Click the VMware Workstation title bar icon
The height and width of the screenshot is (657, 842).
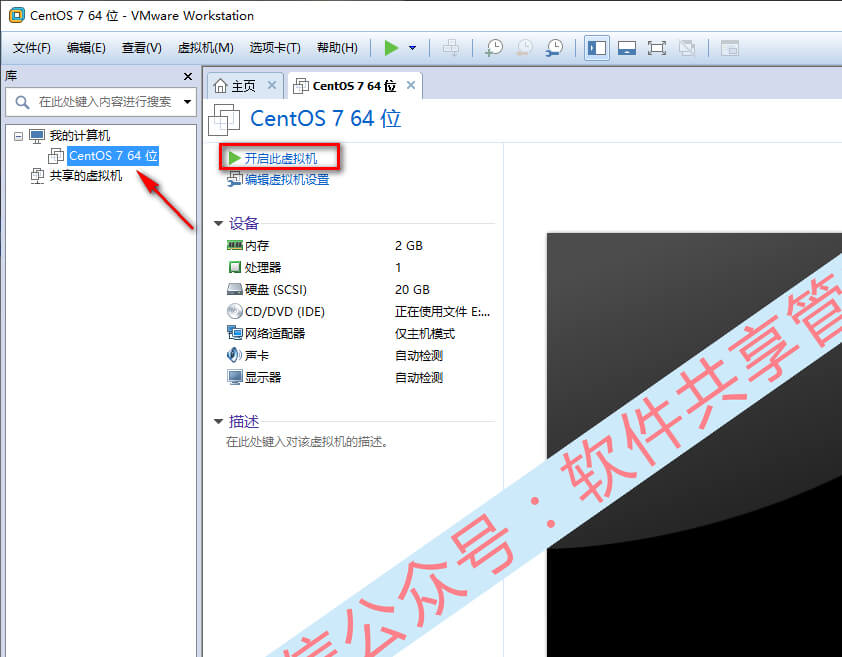tap(17, 15)
